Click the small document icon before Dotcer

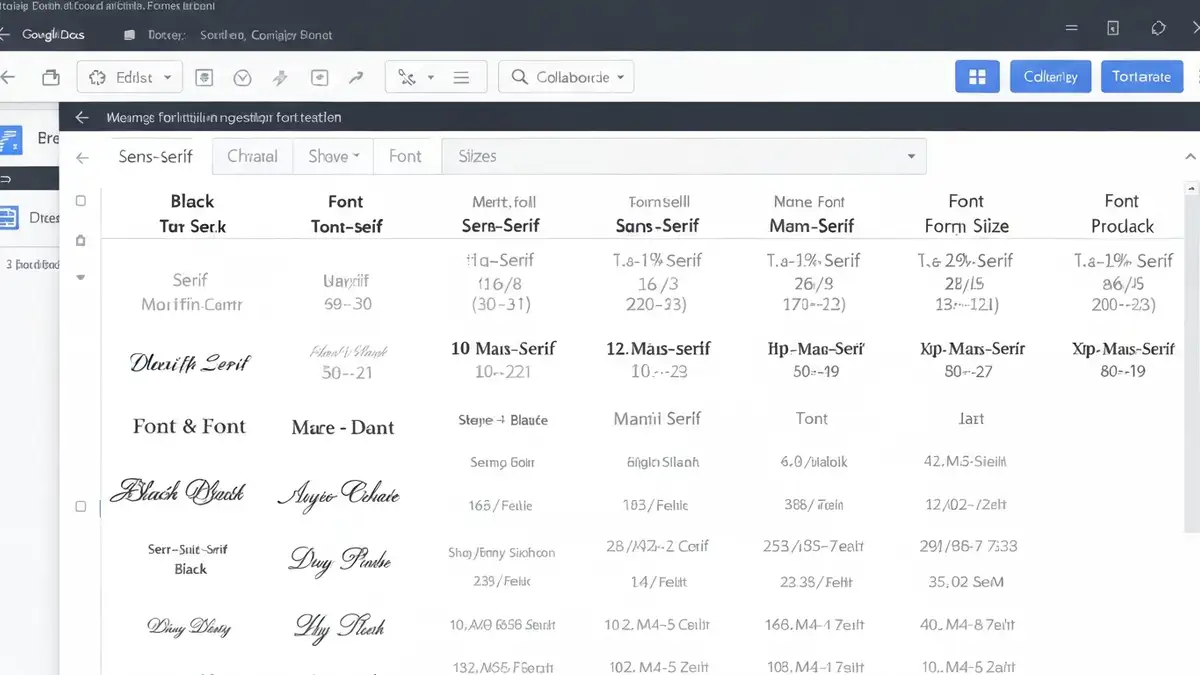click(129, 35)
